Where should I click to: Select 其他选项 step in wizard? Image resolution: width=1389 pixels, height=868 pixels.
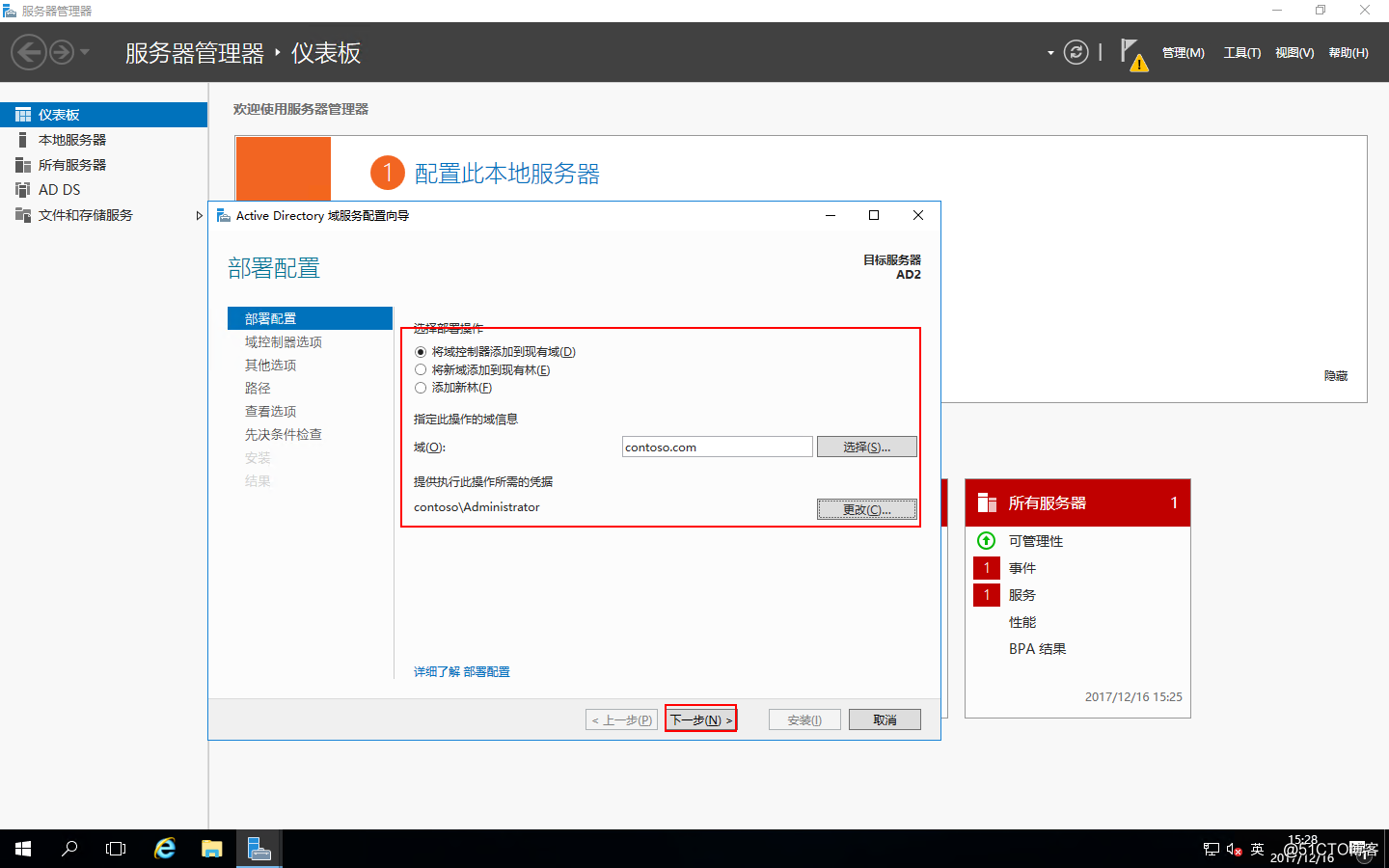click(270, 366)
